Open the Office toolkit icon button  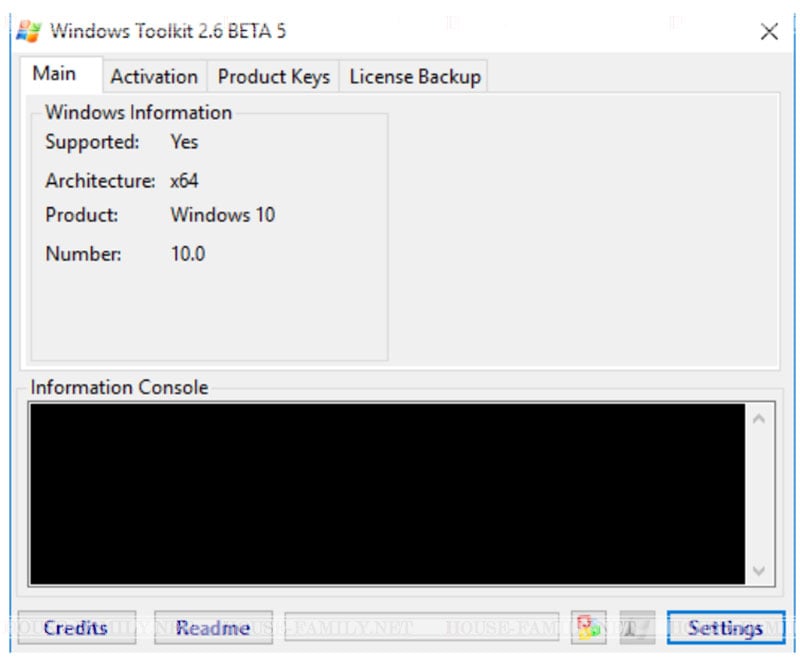[x=588, y=627]
